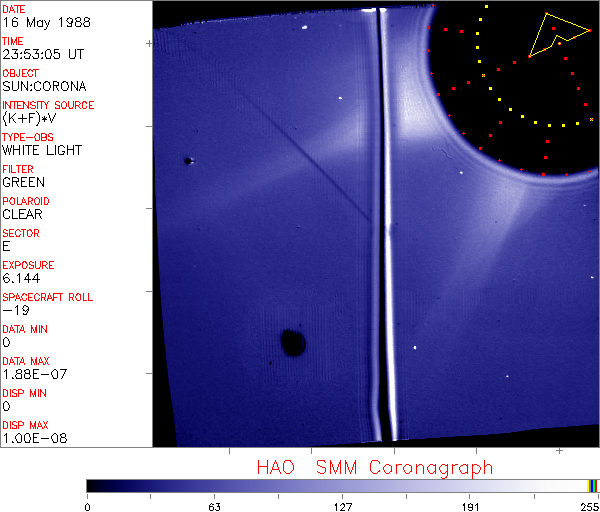Viewport: 600px width, 512px height.
Task: Click the EXPOSURE label
Action: (28, 265)
